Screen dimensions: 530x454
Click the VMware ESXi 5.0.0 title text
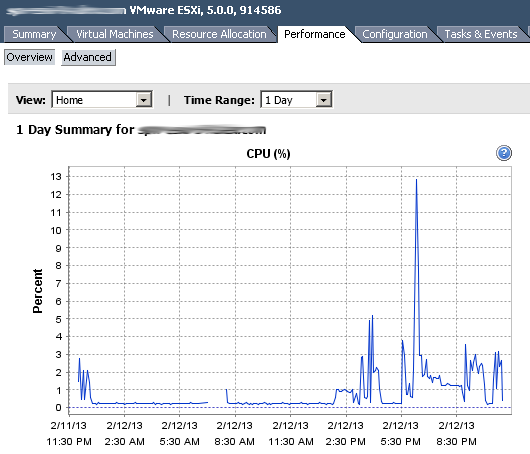point(206,10)
